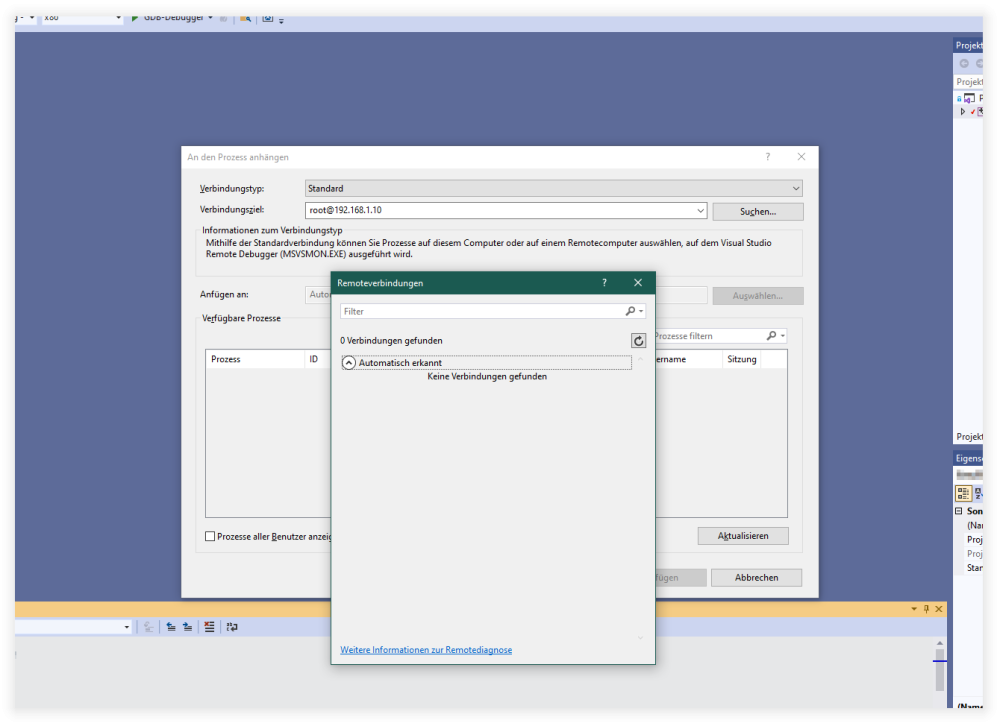Image resolution: width=1000 pixels, height=723 pixels.
Task: Click the 'Suchen...' button
Action: click(x=757, y=211)
